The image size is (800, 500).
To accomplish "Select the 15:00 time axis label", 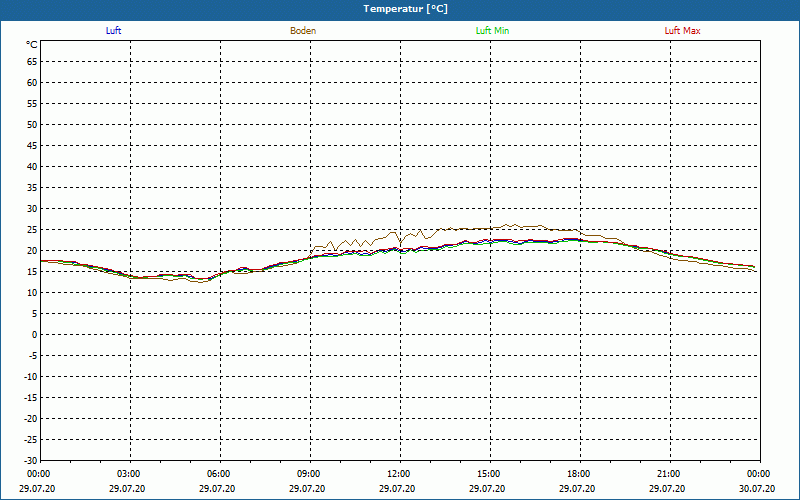I will pos(490,474).
